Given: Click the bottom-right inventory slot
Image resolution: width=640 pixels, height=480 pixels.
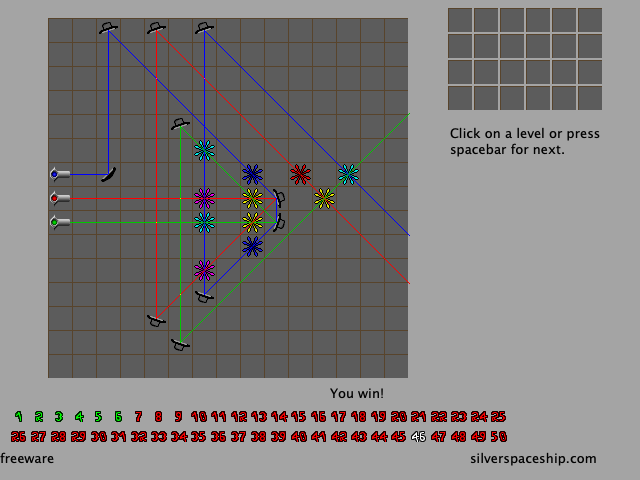Looking at the screenshot, I should pos(590,98).
